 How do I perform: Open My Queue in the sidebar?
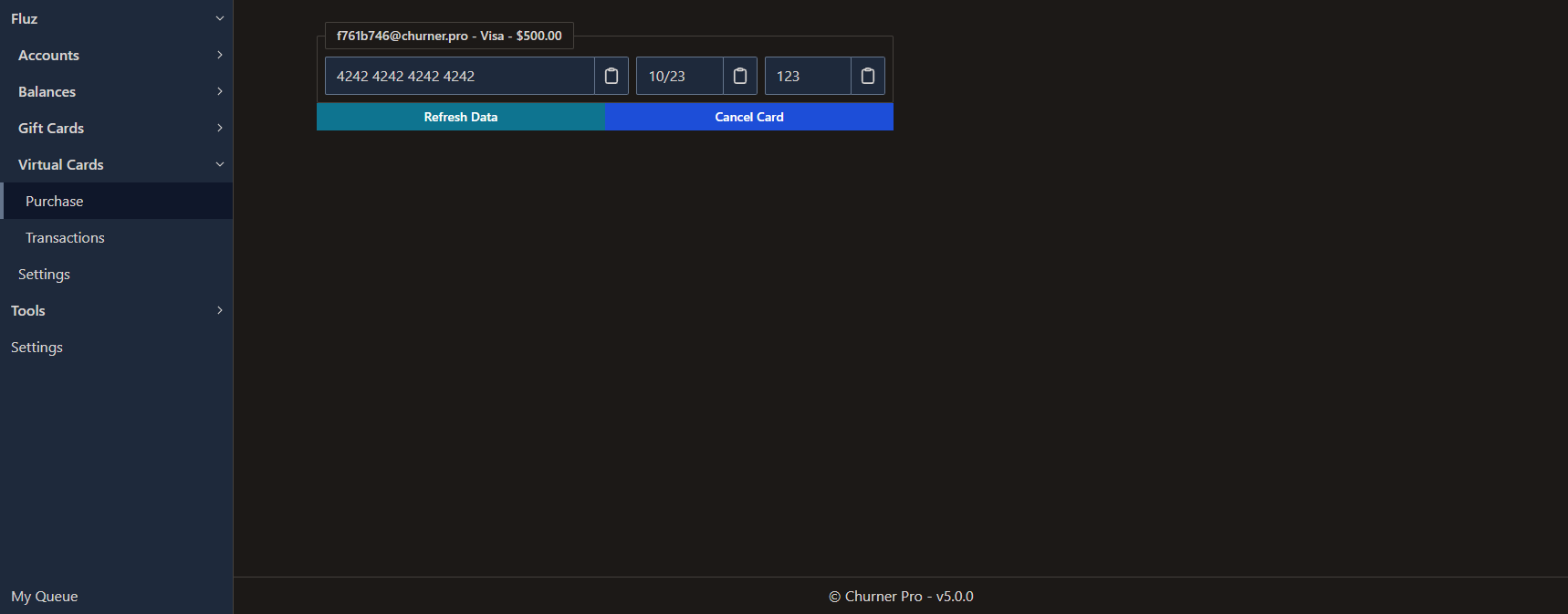(x=45, y=596)
